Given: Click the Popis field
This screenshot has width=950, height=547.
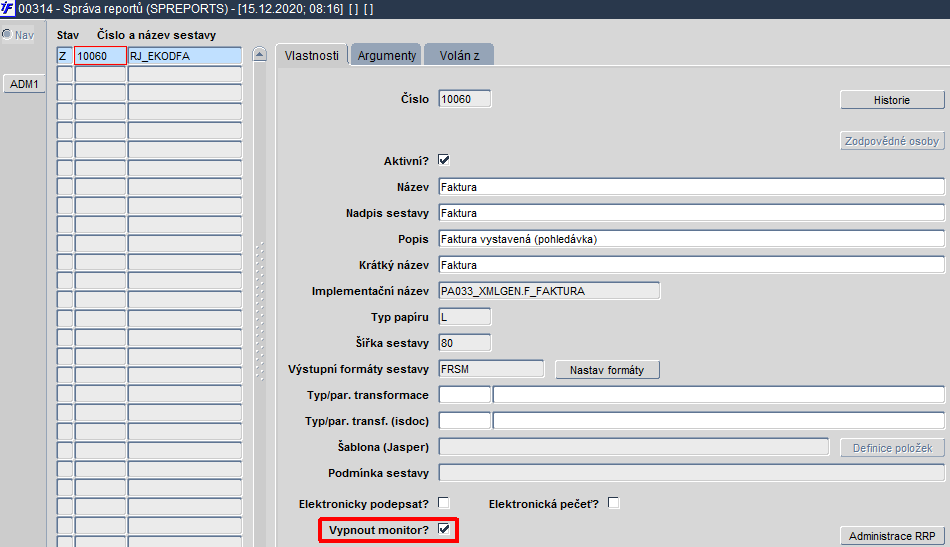Looking at the screenshot, I should (691, 239).
